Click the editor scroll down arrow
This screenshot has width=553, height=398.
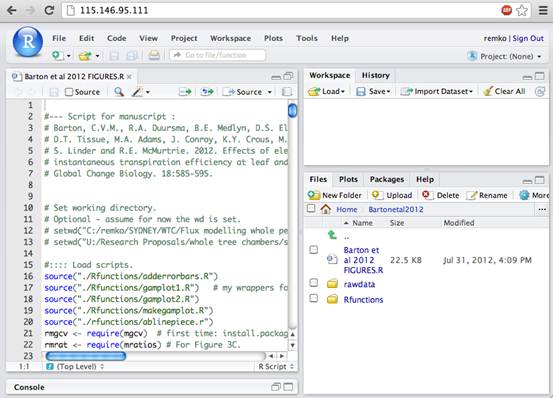click(x=292, y=345)
